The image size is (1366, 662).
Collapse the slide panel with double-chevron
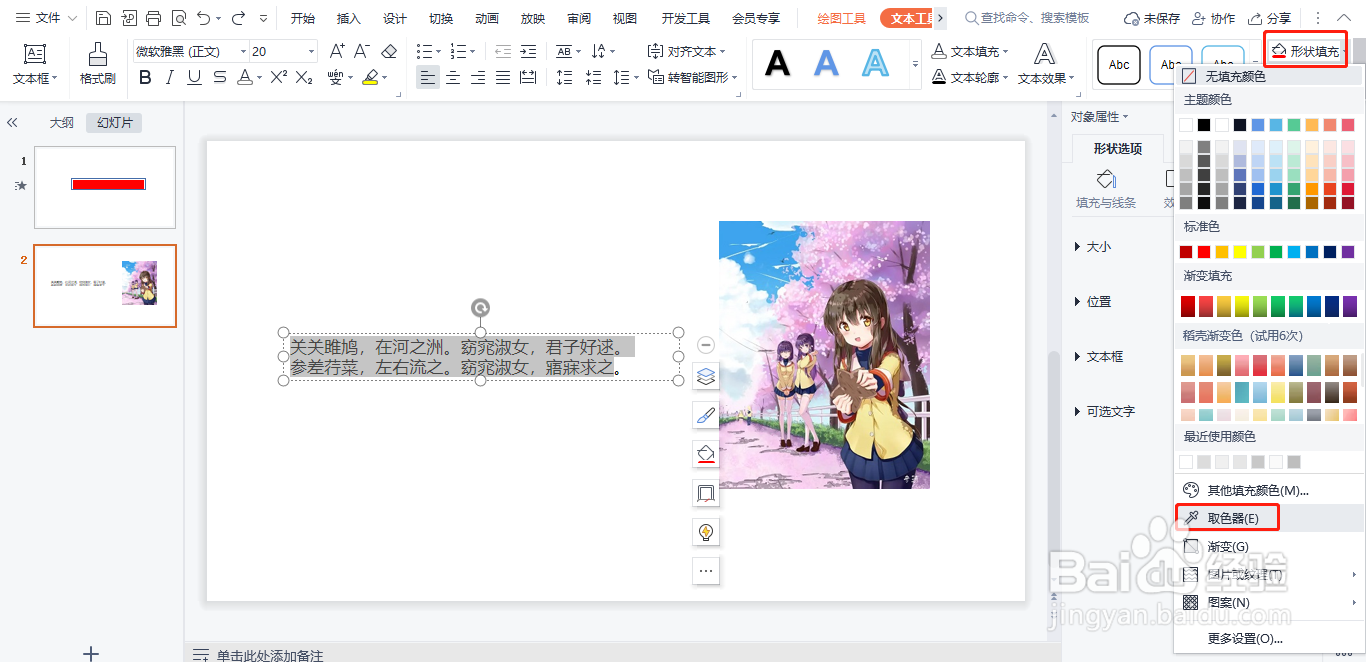(x=12, y=123)
